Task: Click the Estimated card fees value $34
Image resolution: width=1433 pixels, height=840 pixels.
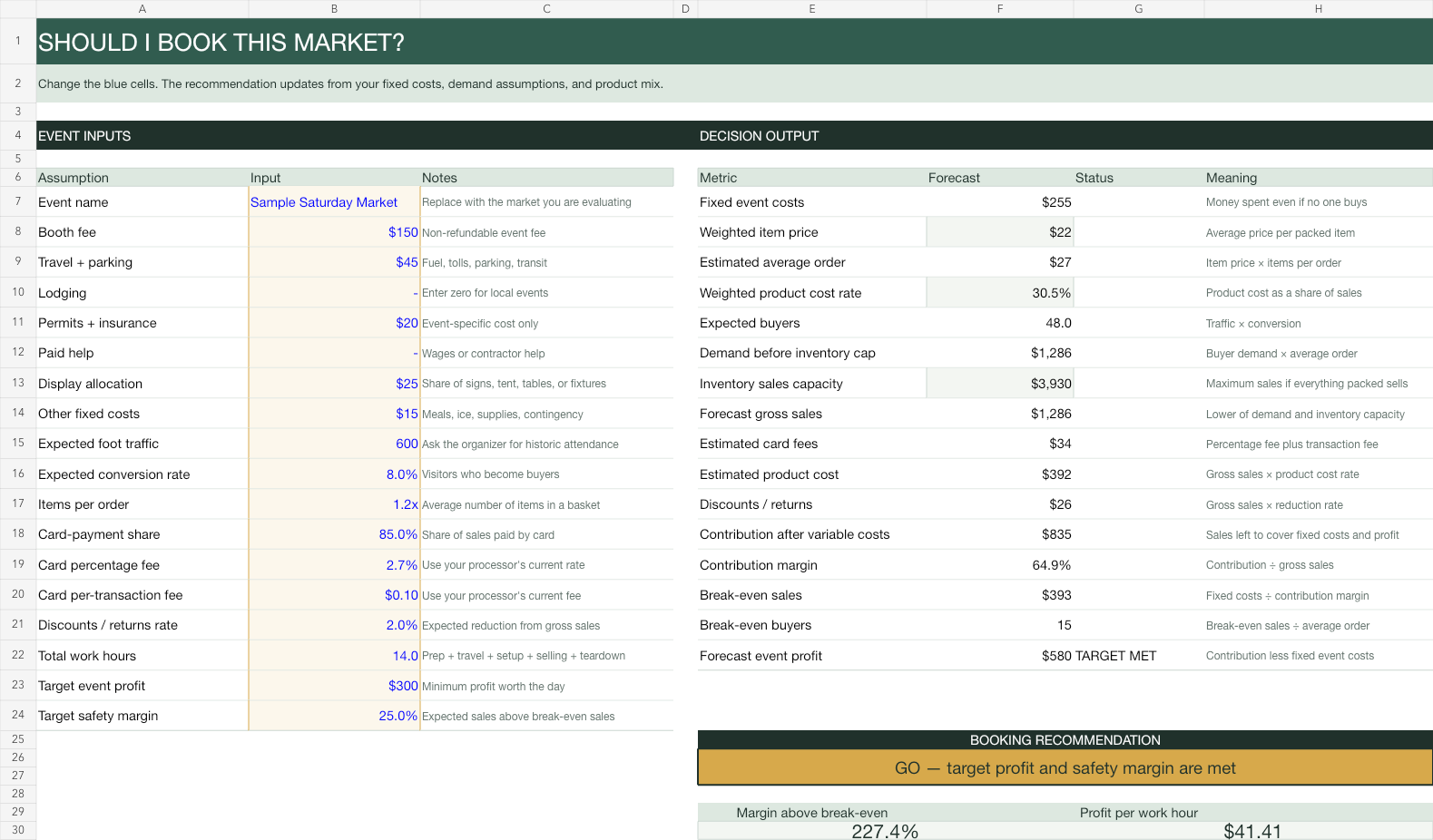Action: coord(1000,444)
